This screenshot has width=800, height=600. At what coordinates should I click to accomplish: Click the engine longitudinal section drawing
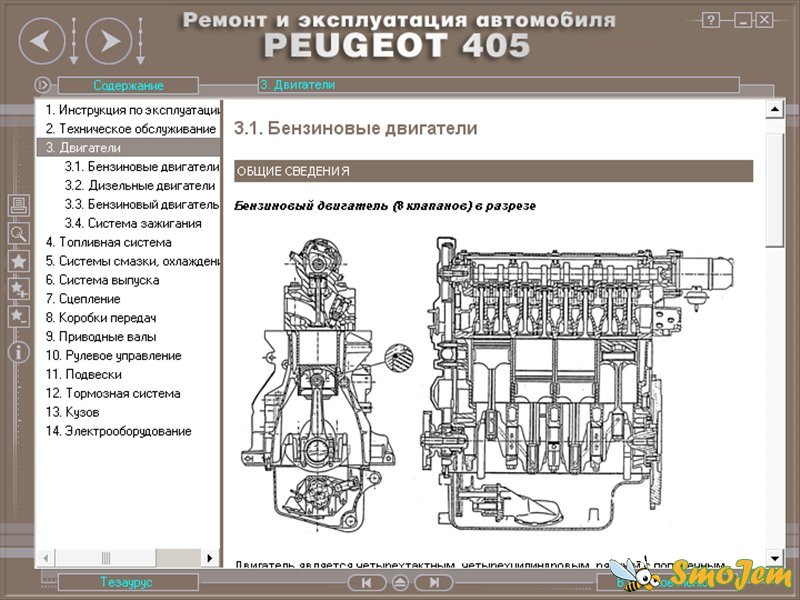[577, 383]
